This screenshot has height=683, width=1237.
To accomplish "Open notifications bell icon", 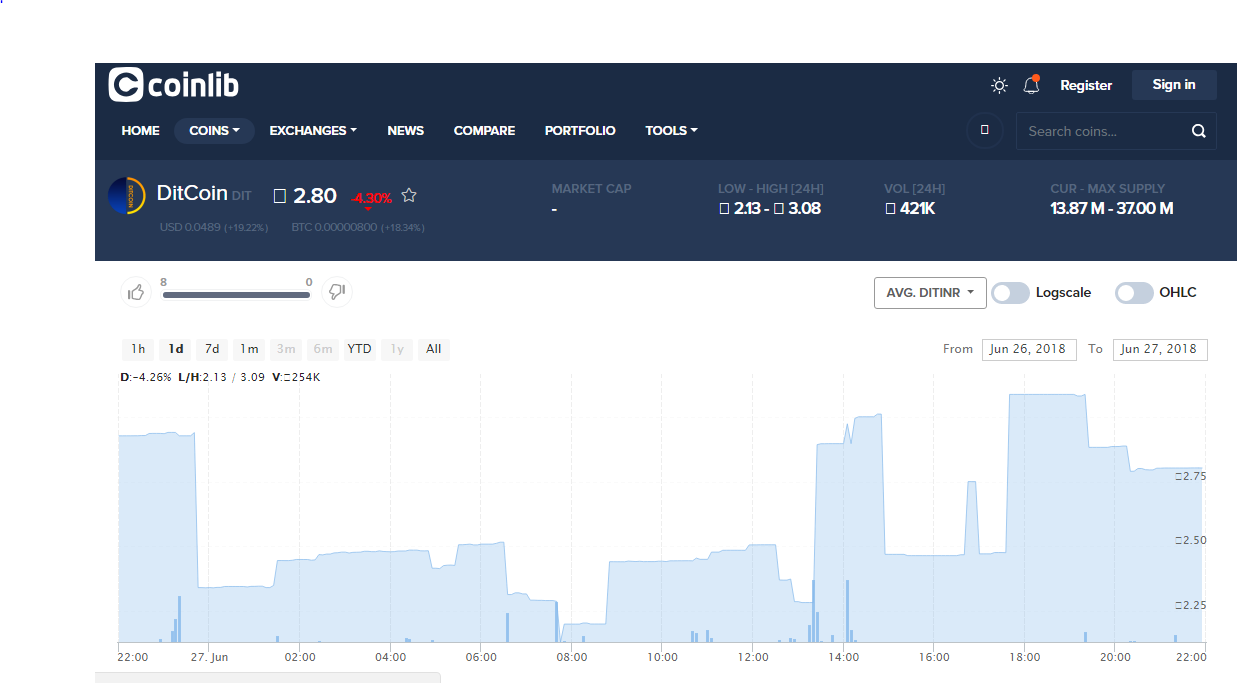I will pyautogui.click(x=1031, y=85).
